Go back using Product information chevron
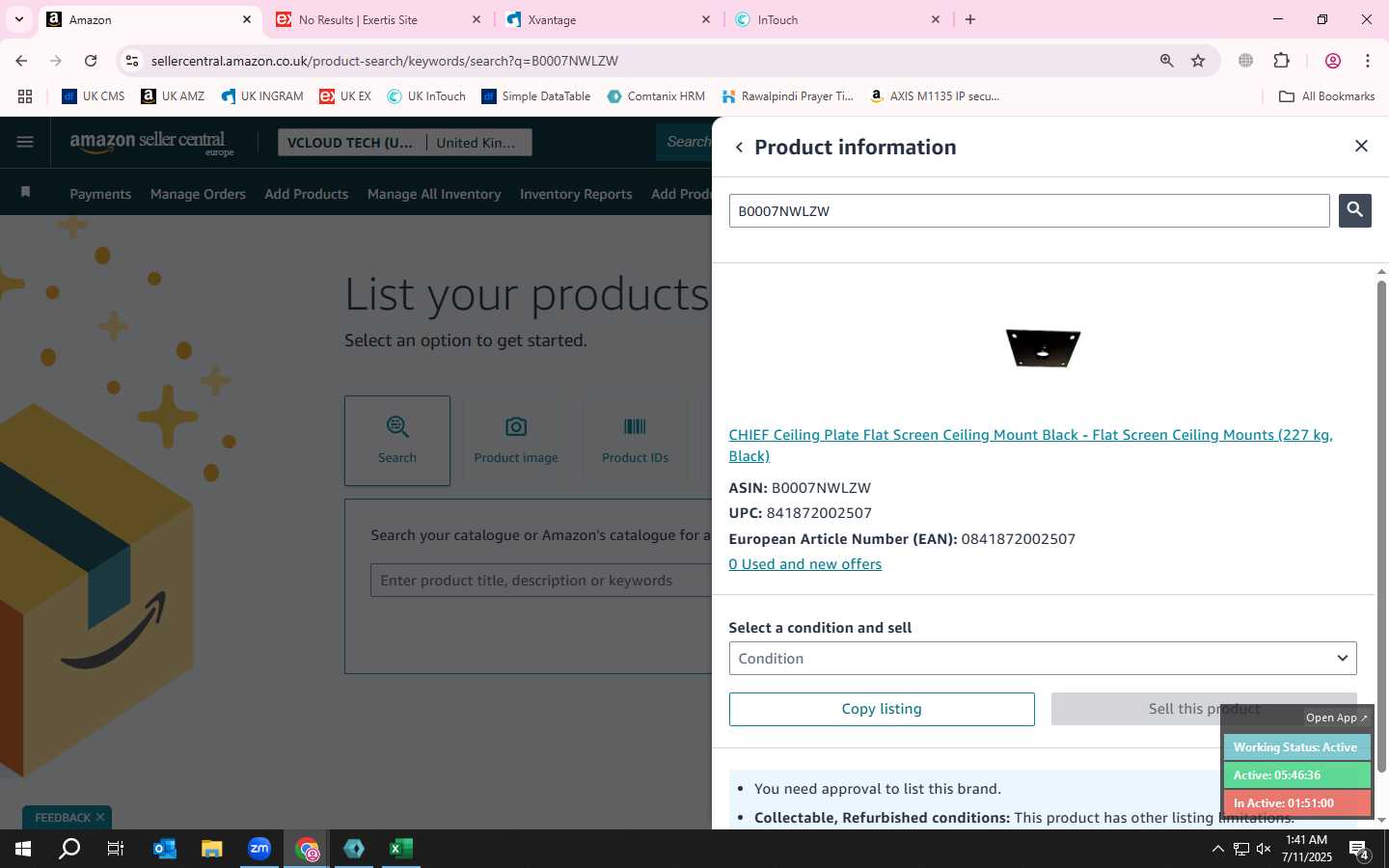 [x=739, y=148]
